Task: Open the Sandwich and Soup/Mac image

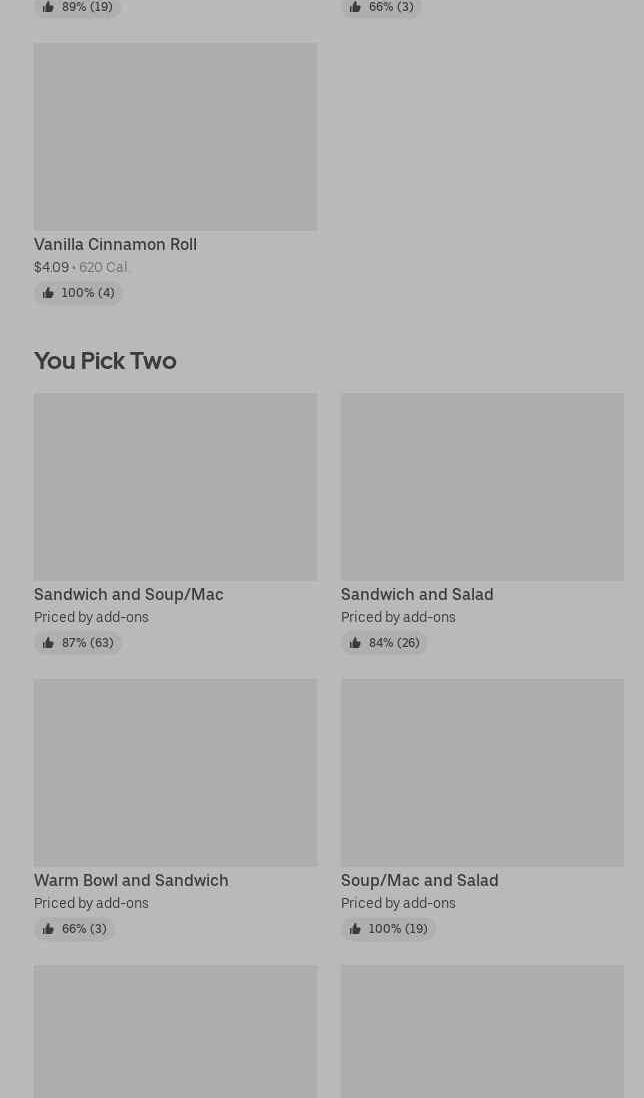Action: point(175,486)
